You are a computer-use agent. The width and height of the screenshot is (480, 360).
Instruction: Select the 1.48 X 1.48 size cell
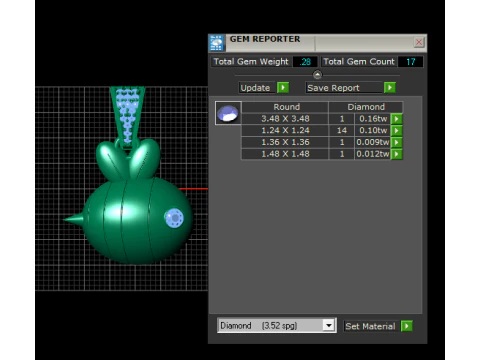pos(285,154)
